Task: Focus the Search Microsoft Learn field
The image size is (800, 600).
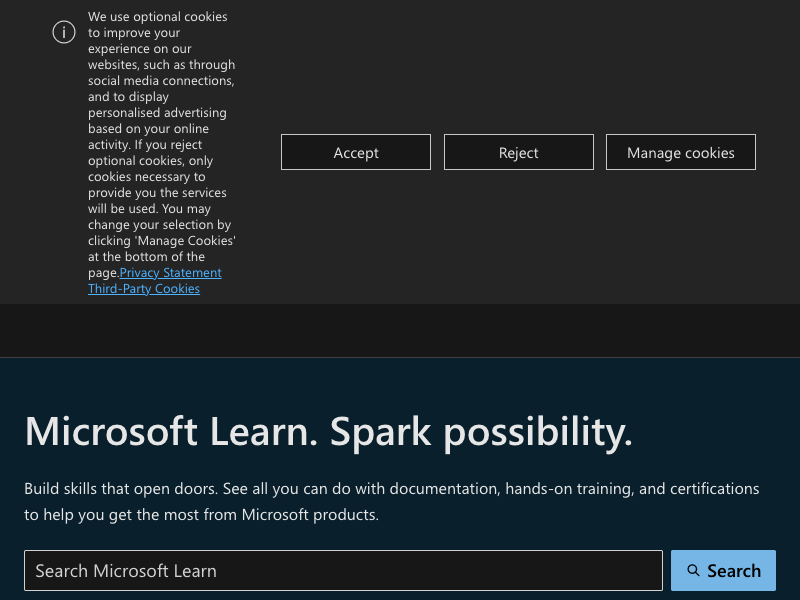Action: tap(343, 570)
